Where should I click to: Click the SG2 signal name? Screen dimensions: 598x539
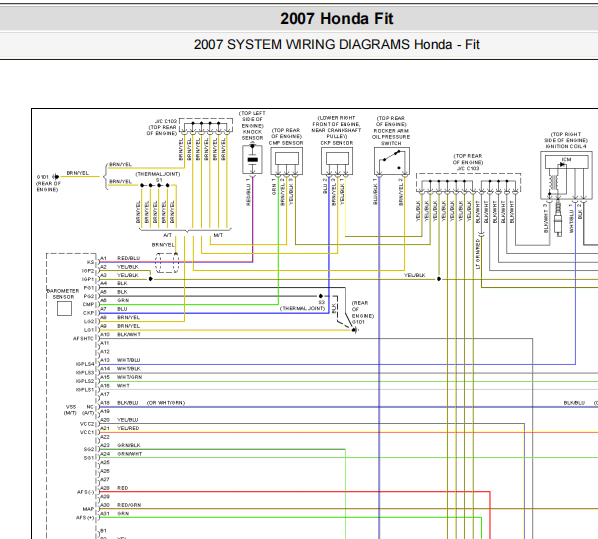pos(88,449)
